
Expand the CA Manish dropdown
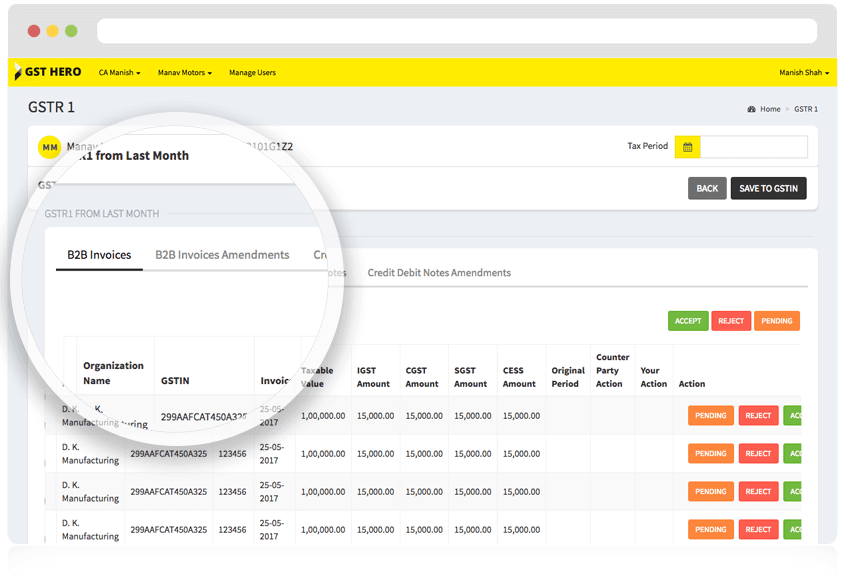pyautogui.click(x=119, y=72)
